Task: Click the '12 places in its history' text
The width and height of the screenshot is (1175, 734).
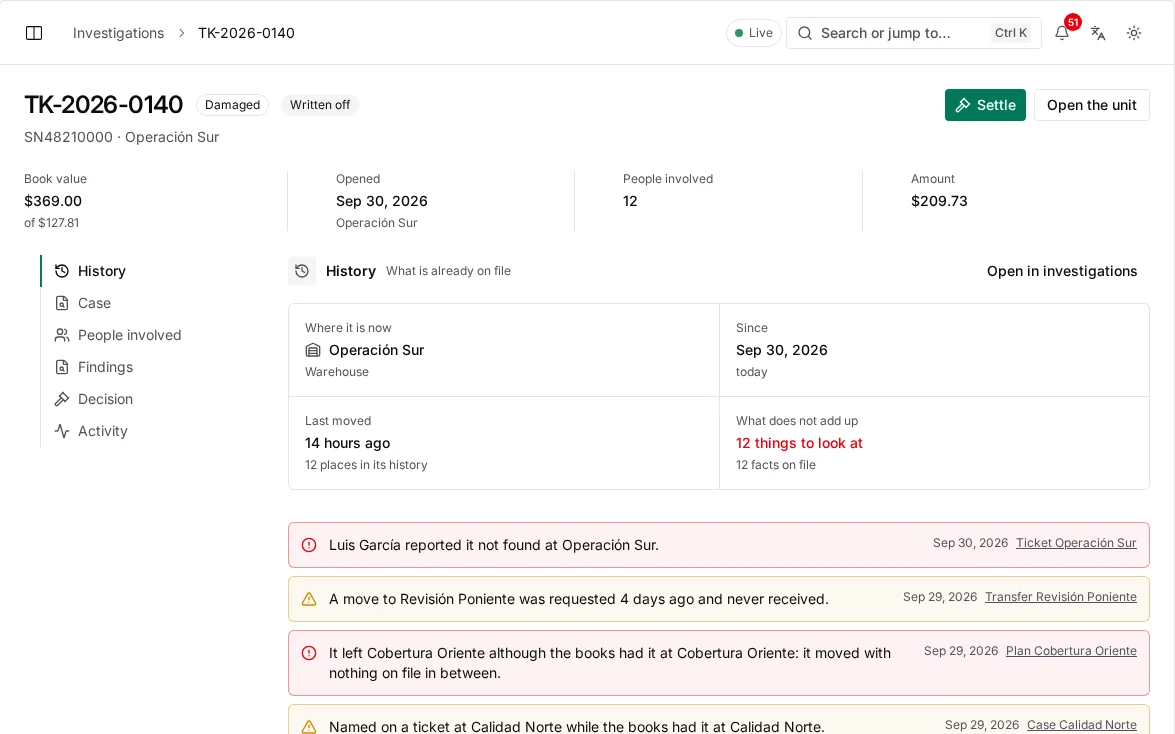Action: [x=366, y=465]
